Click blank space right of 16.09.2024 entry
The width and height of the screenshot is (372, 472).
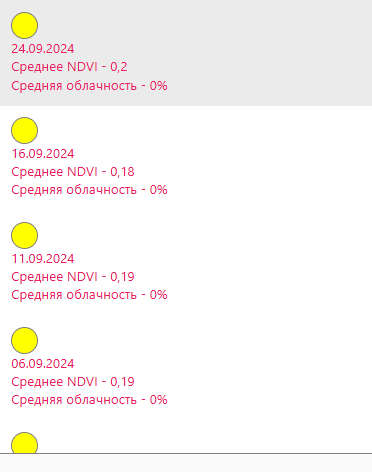pos(267,158)
